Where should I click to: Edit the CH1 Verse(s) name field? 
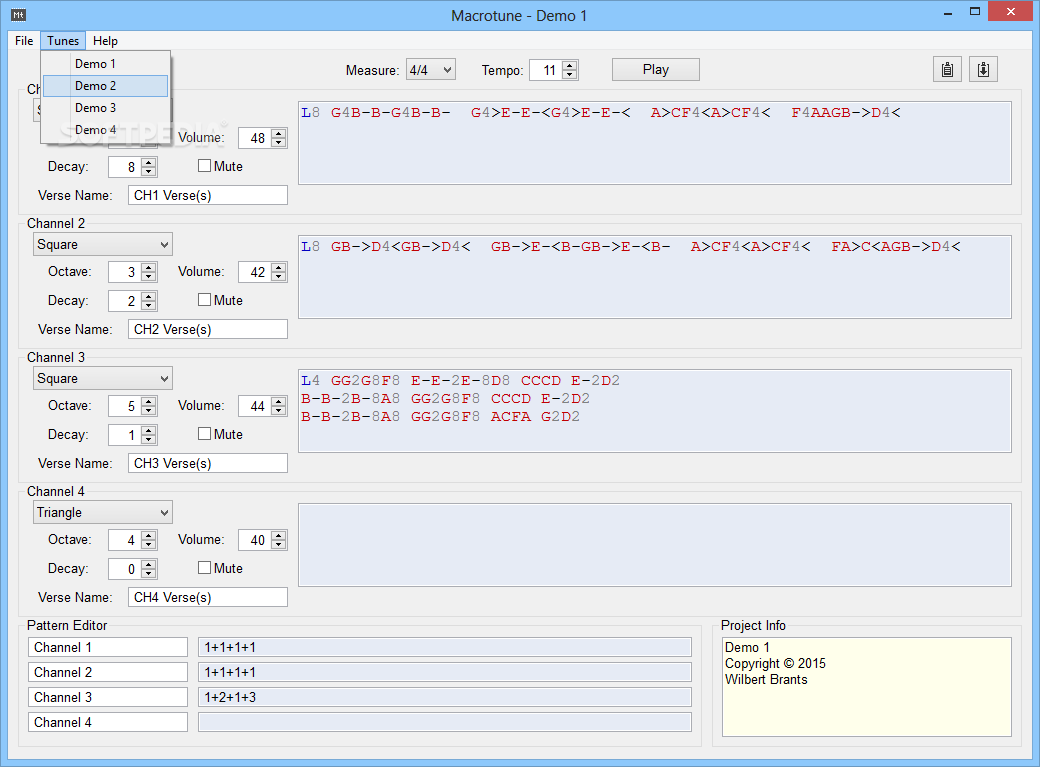208,195
